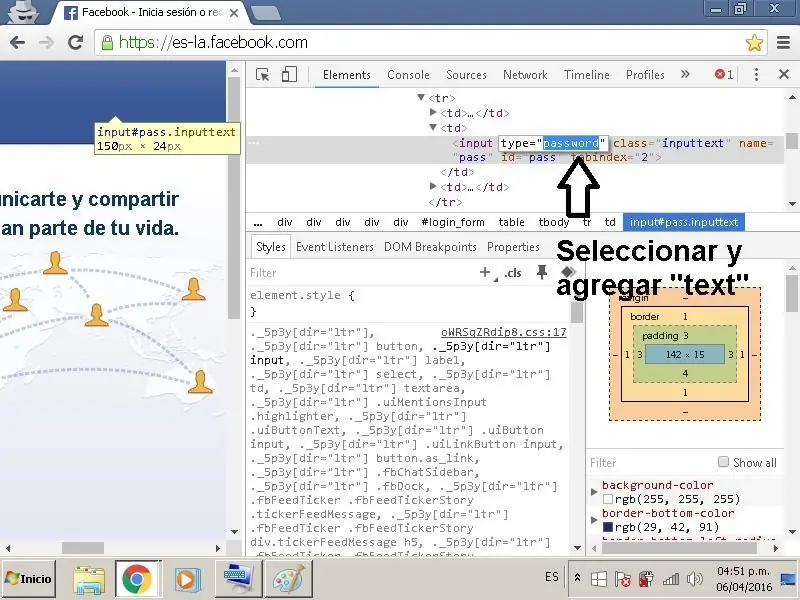Click network signal tray icon
Image resolution: width=800 pixels, height=600 pixels.
tap(671, 579)
